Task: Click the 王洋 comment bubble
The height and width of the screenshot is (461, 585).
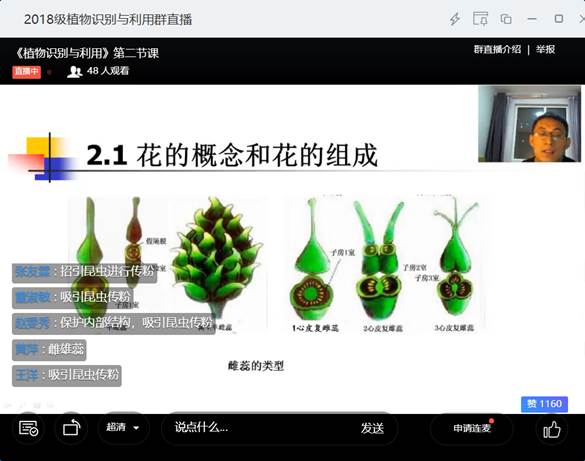Action: [67, 375]
